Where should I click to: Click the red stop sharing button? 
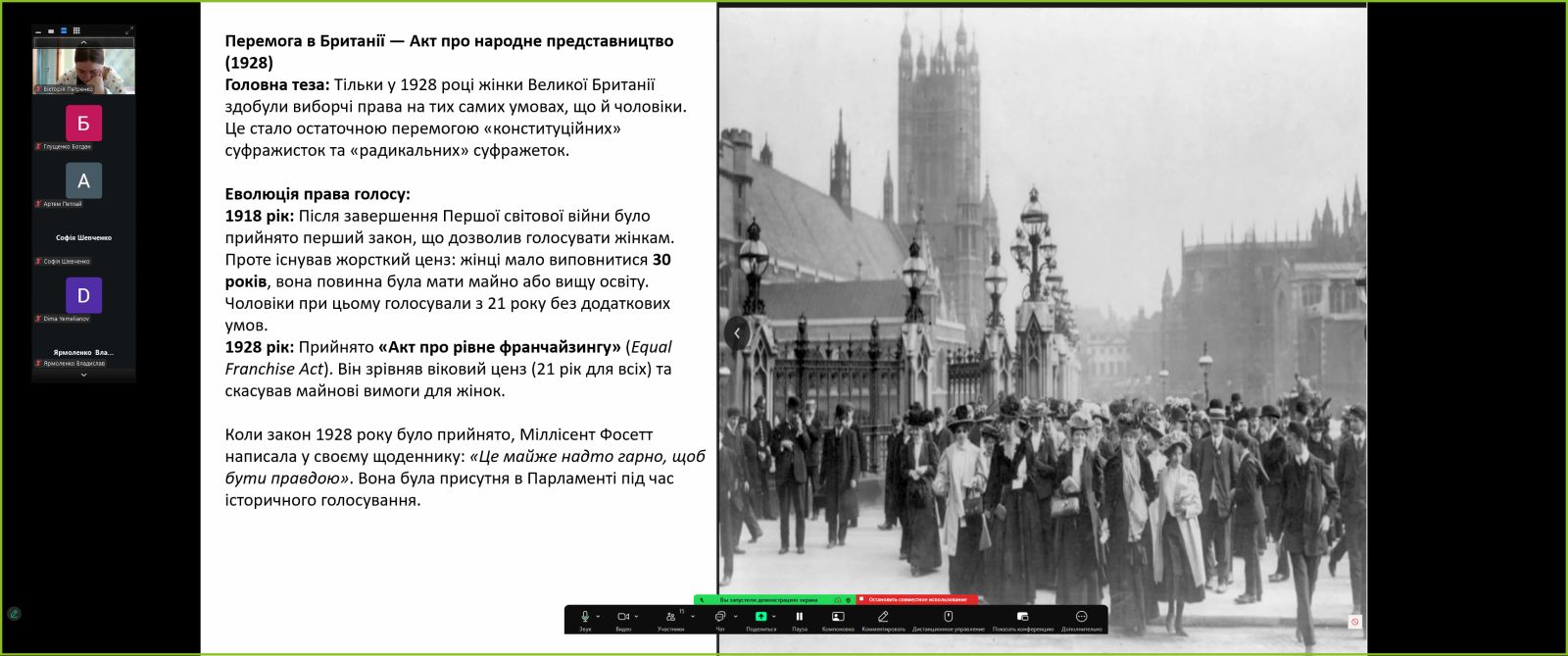pos(916,599)
